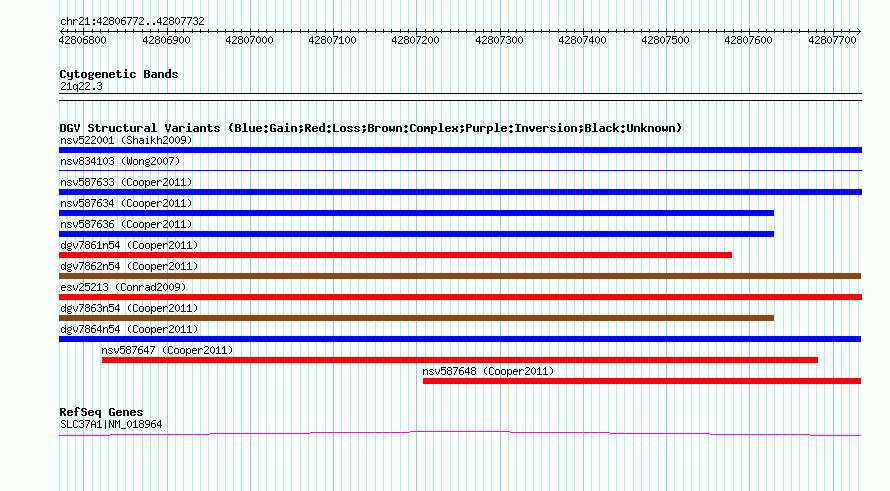Click the red bar under nsv587647
Screen dimensions: 890x491
pos(460,360)
